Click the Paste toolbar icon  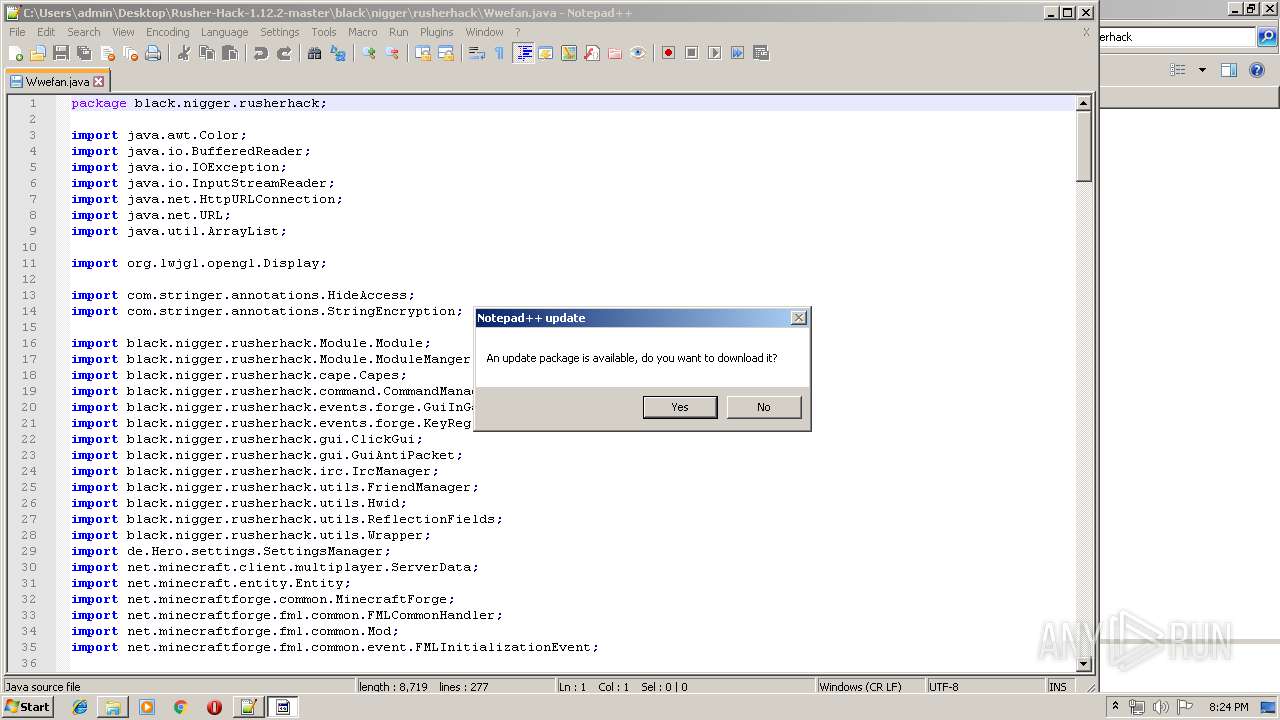coord(230,53)
